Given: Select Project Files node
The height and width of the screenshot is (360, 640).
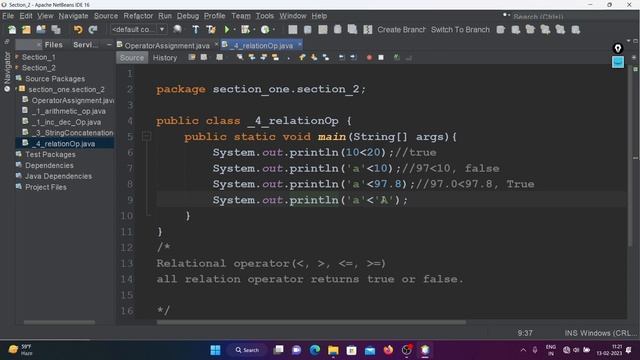Looking at the screenshot, I should click(46, 187).
